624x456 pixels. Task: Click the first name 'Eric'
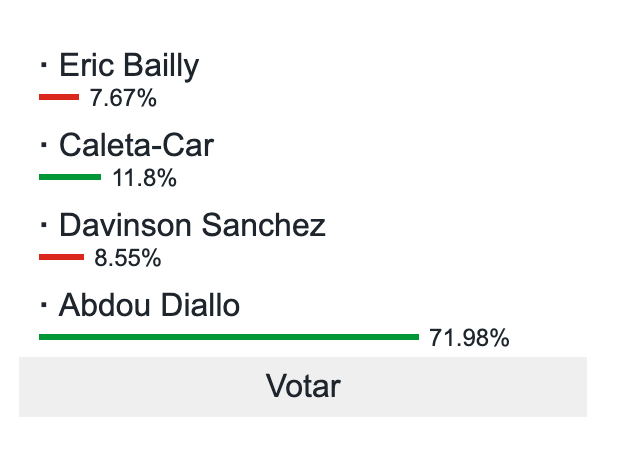click(86, 66)
